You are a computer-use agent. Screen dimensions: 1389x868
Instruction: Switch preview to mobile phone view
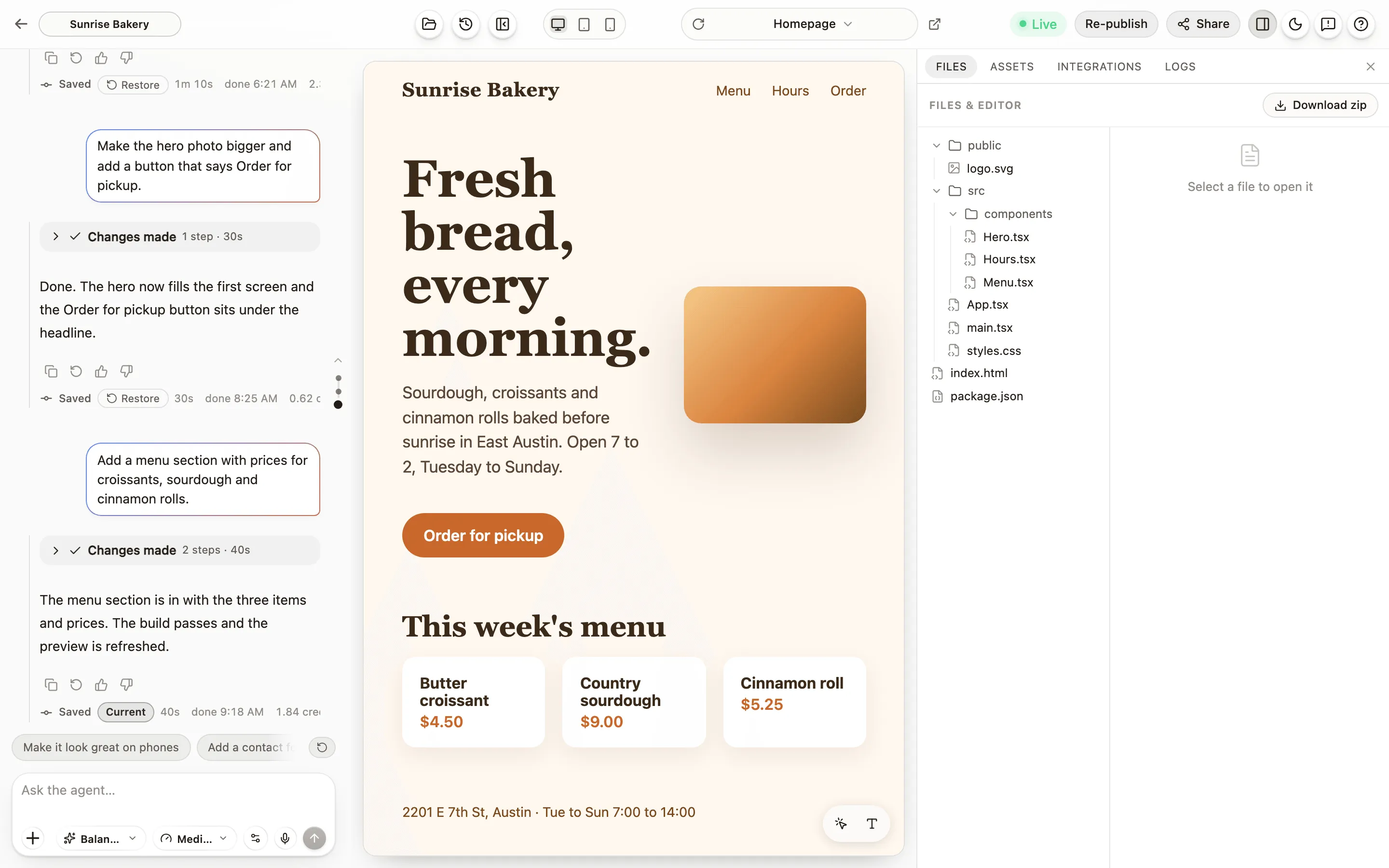[x=610, y=24]
